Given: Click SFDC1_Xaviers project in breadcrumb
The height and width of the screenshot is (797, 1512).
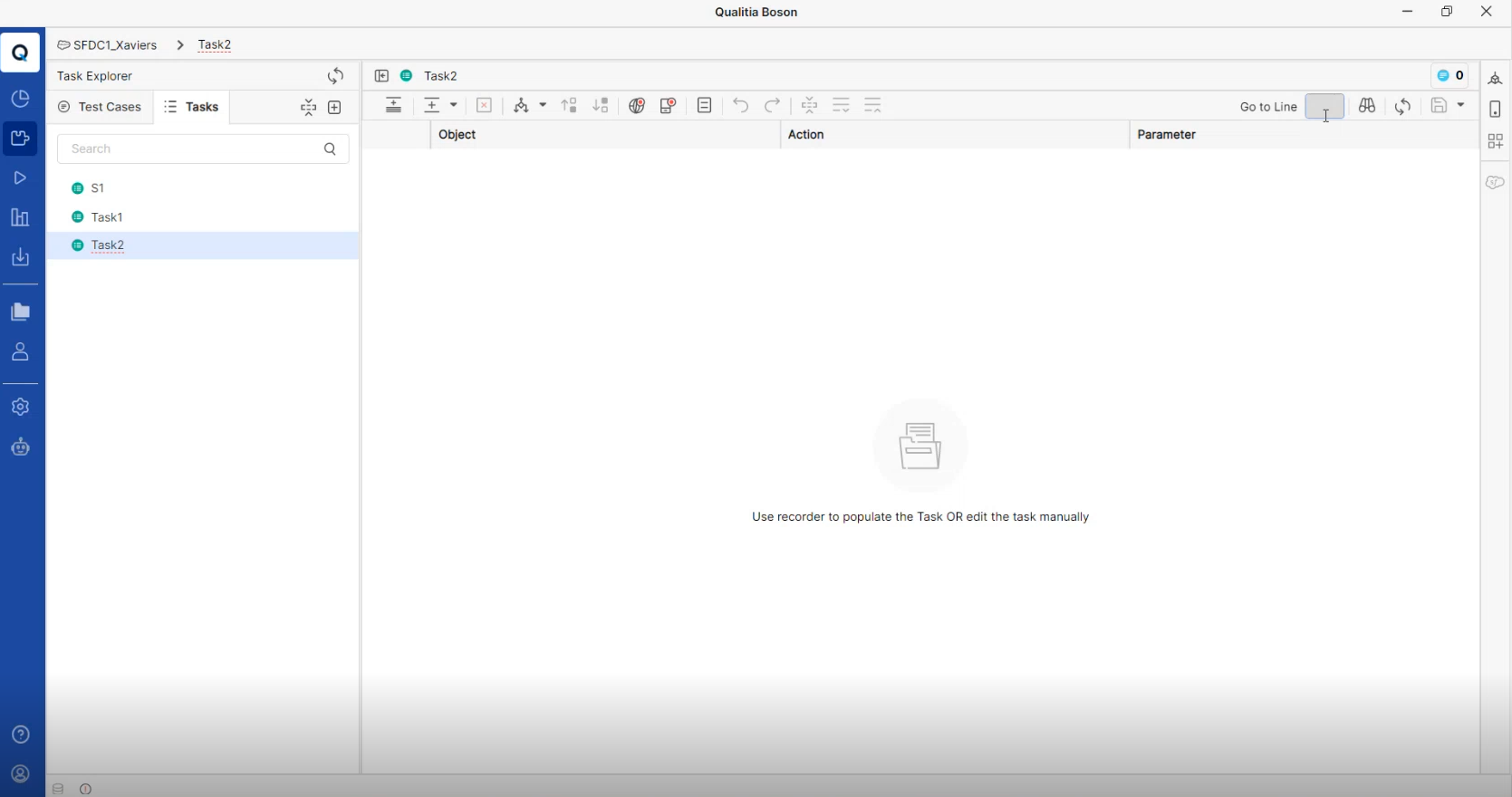Looking at the screenshot, I should [107, 45].
